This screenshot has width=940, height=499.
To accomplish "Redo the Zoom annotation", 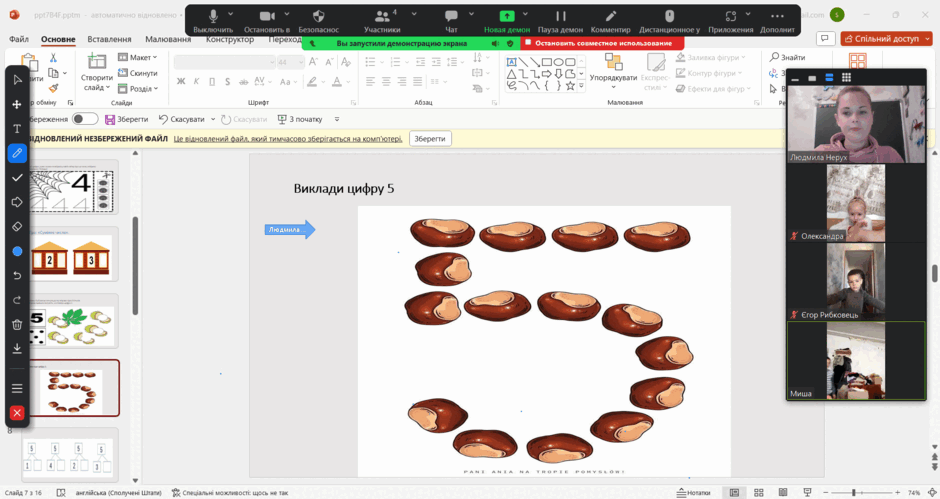I will click(x=17, y=300).
